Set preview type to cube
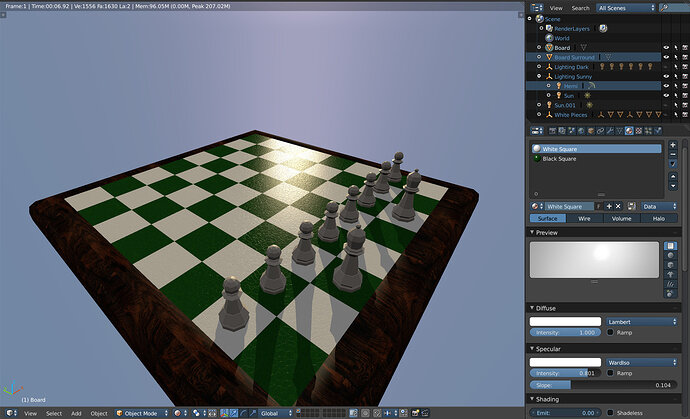 [x=670, y=265]
